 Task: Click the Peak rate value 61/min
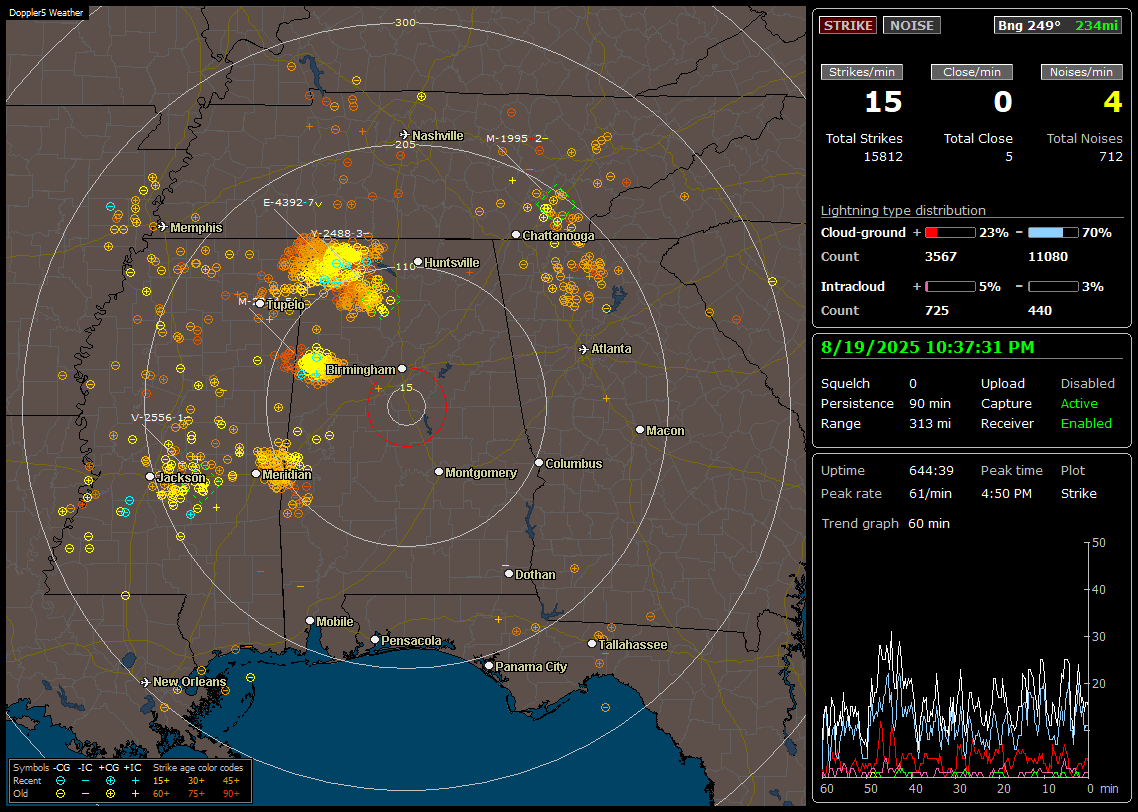[931, 493]
